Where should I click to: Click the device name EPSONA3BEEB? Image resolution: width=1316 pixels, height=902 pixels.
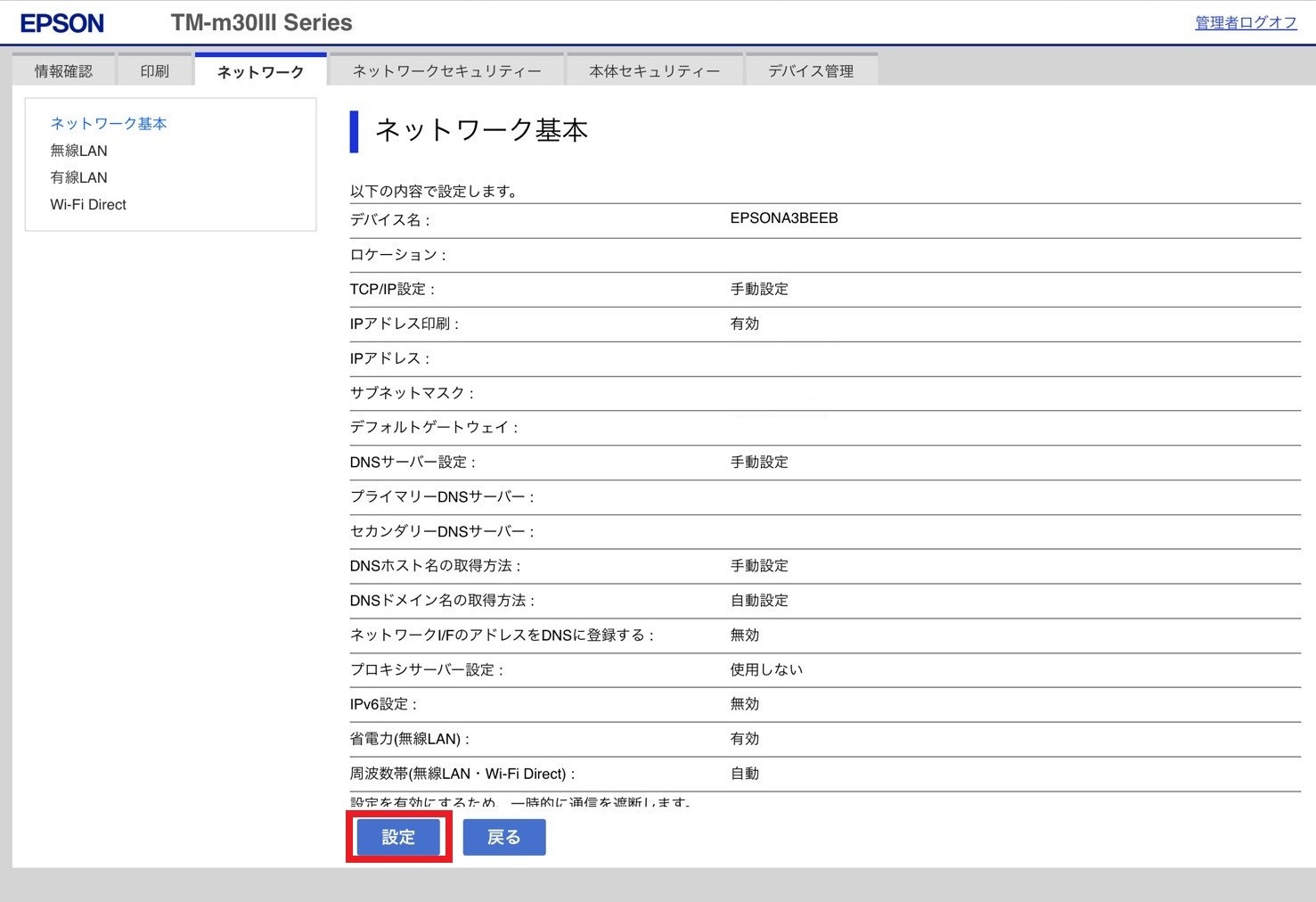point(783,218)
